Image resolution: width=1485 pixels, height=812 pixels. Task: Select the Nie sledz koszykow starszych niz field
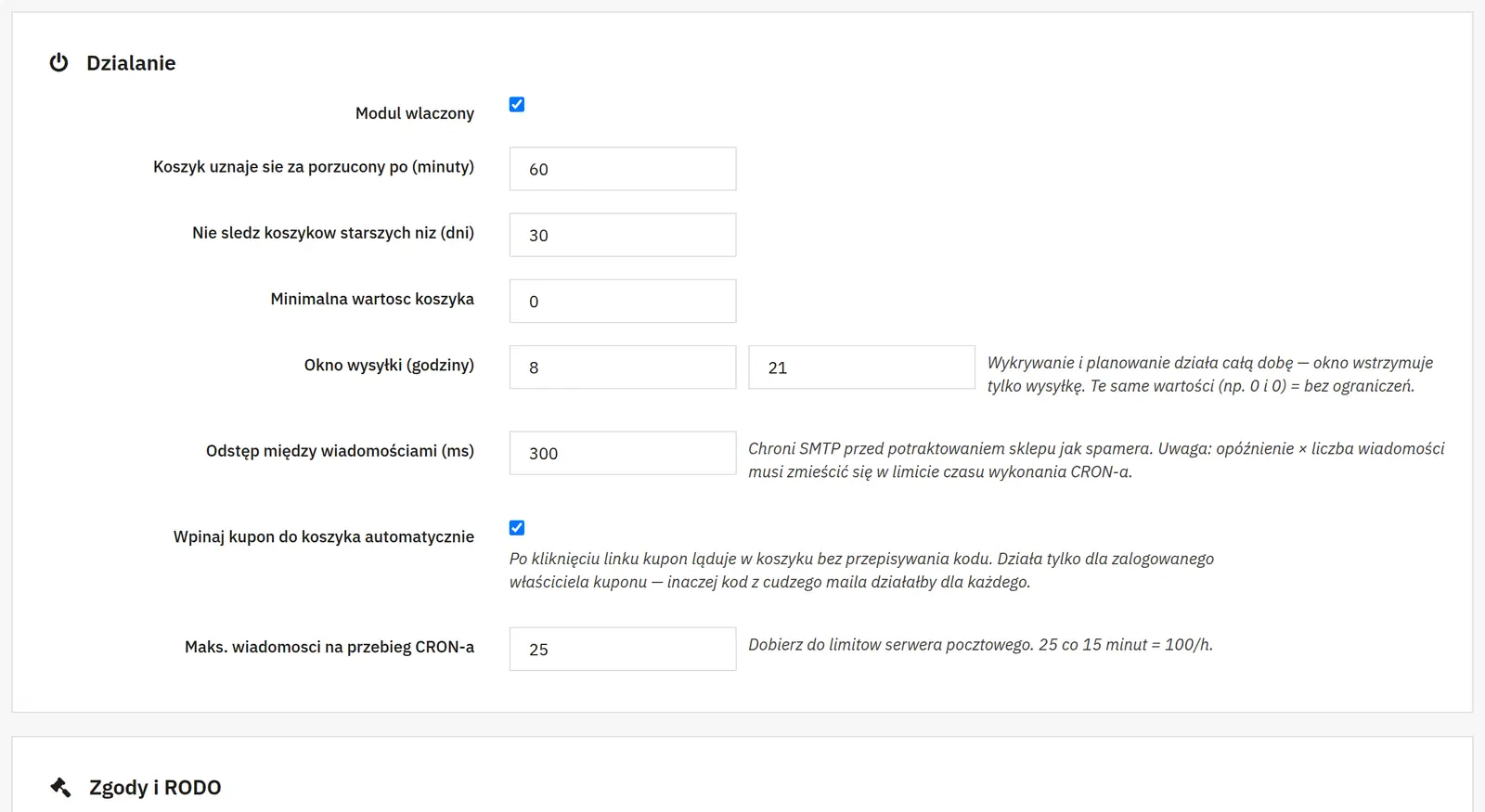pyautogui.click(x=623, y=235)
